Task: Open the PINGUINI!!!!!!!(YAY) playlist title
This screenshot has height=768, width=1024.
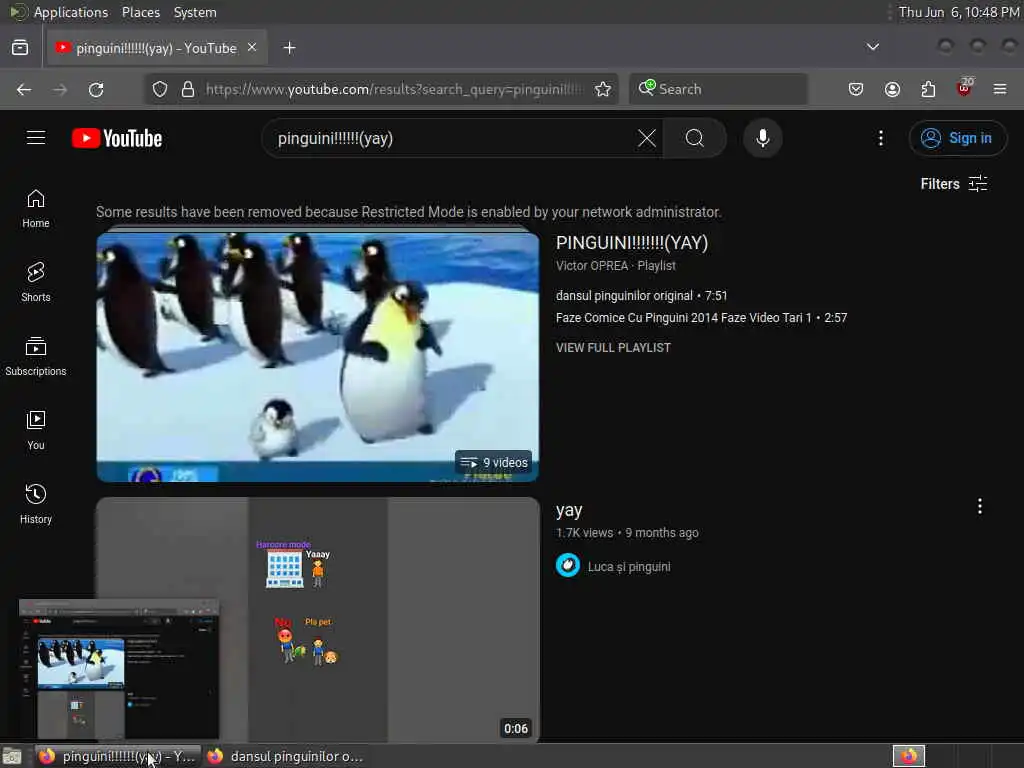Action: pos(632,243)
